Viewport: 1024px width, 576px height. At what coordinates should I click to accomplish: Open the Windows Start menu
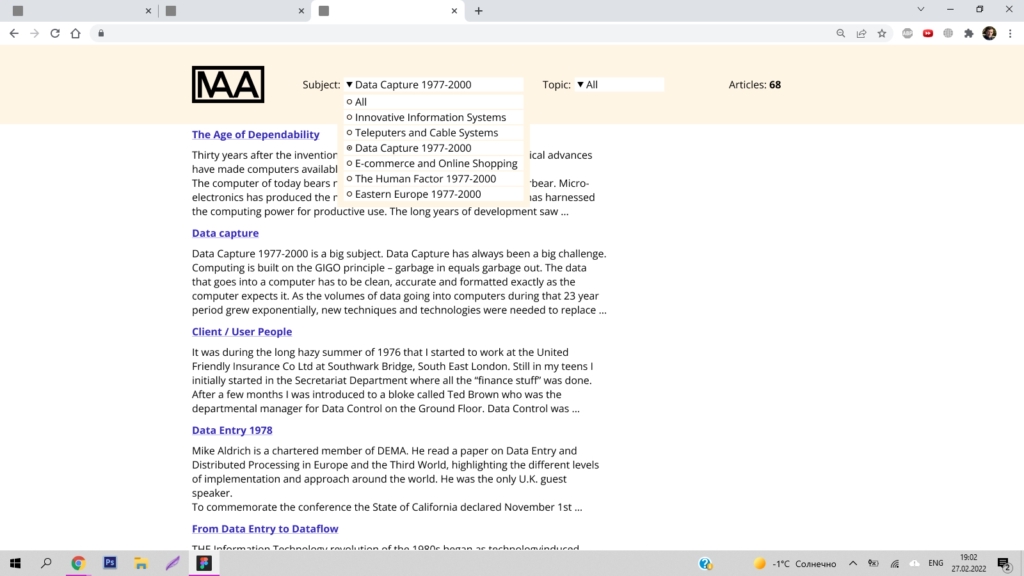point(15,563)
